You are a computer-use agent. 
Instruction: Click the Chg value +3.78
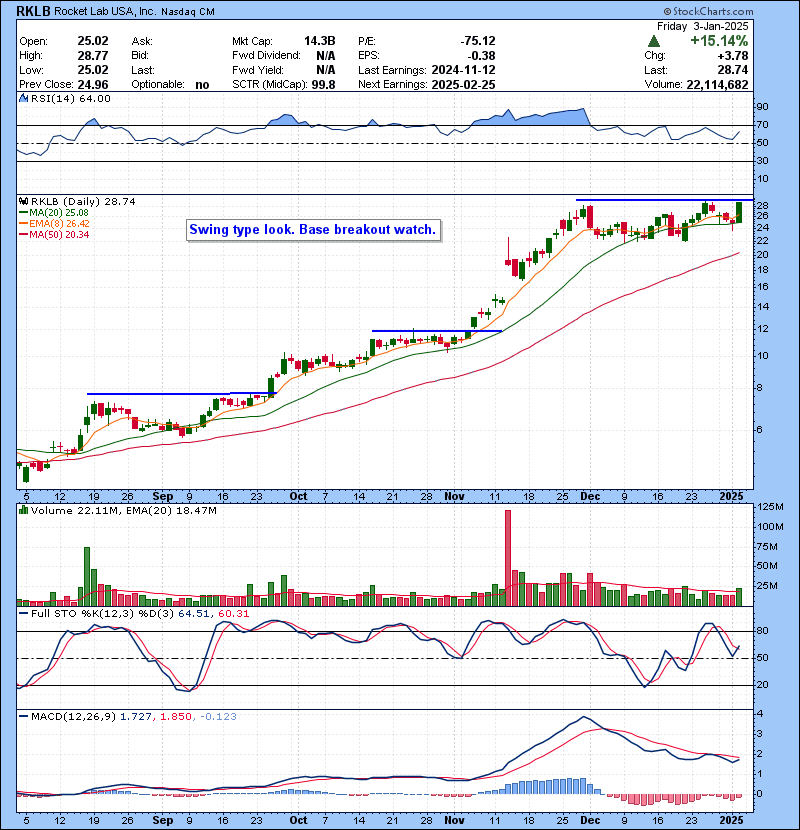coord(733,56)
